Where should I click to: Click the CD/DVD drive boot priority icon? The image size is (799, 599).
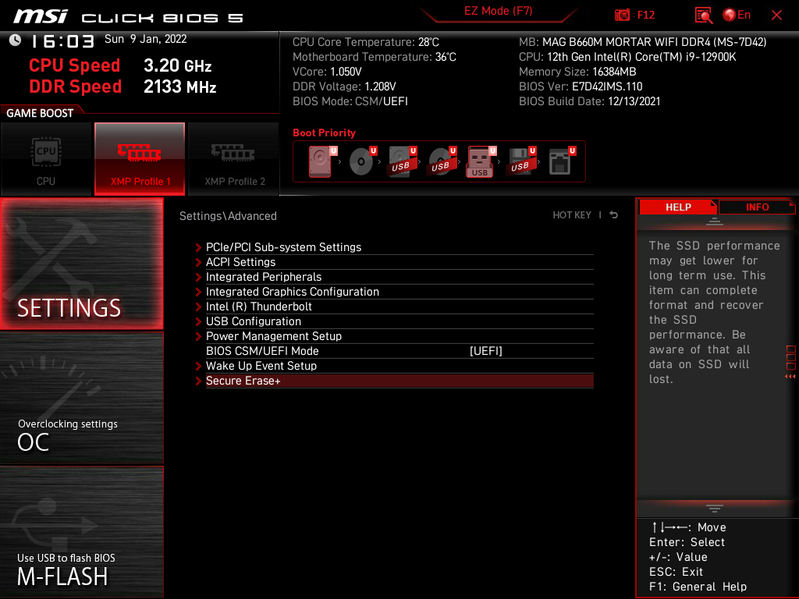362,161
